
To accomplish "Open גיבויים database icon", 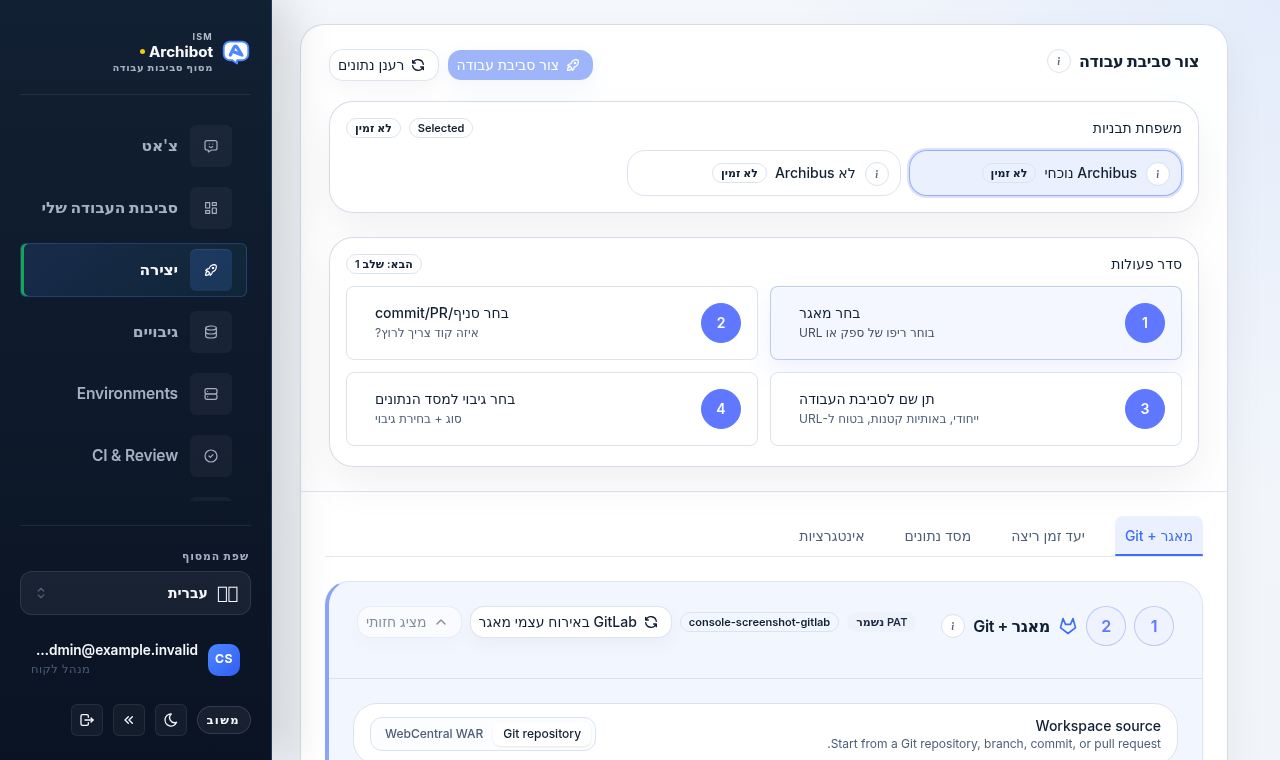I will (211, 332).
